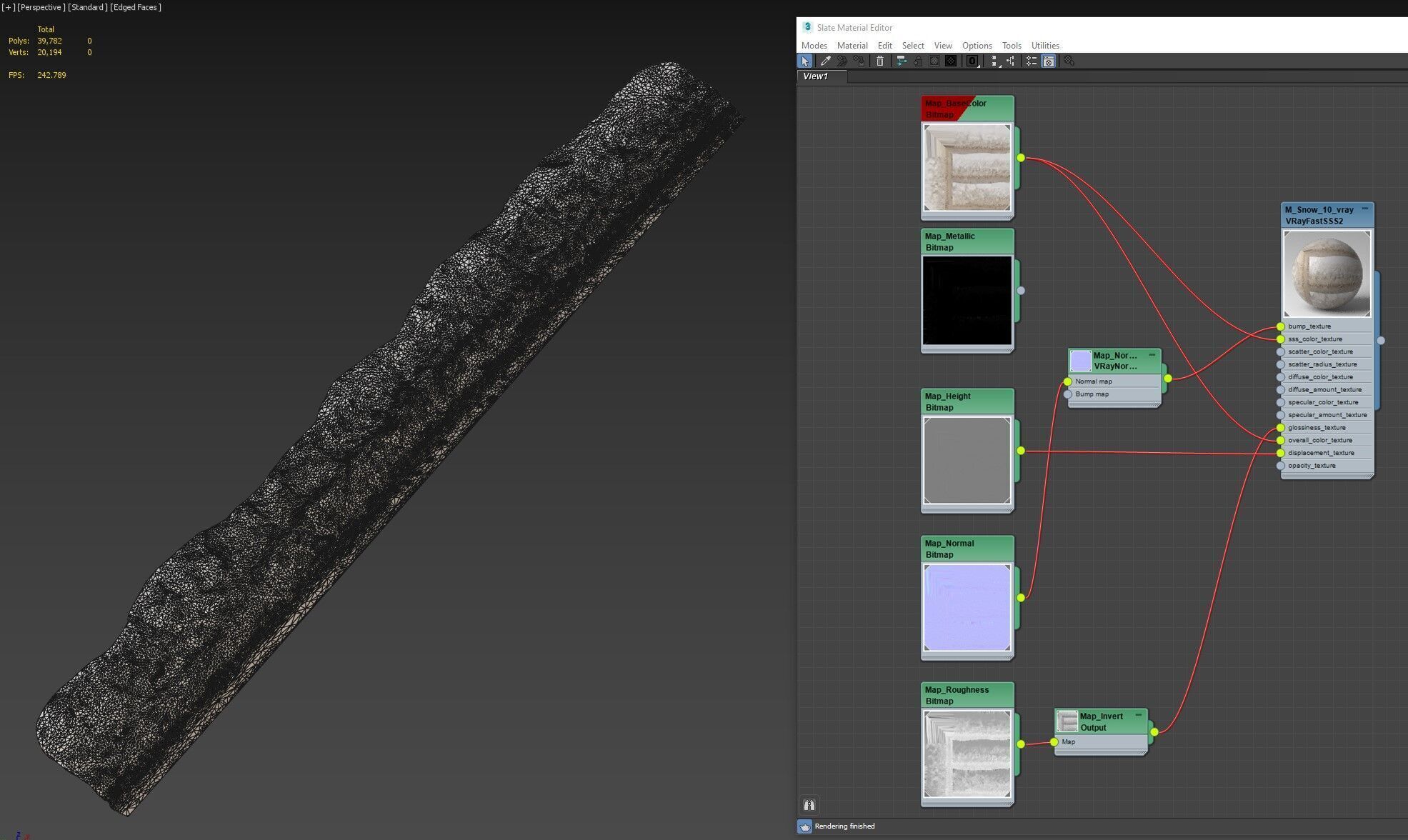The width and height of the screenshot is (1408, 840).
Task: Click viewport Edged Faces label
Action: click(136, 7)
